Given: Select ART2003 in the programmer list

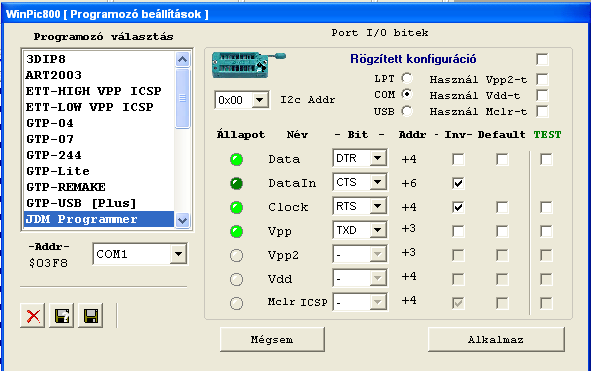Looking at the screenshot, I should tap(99, 75).
